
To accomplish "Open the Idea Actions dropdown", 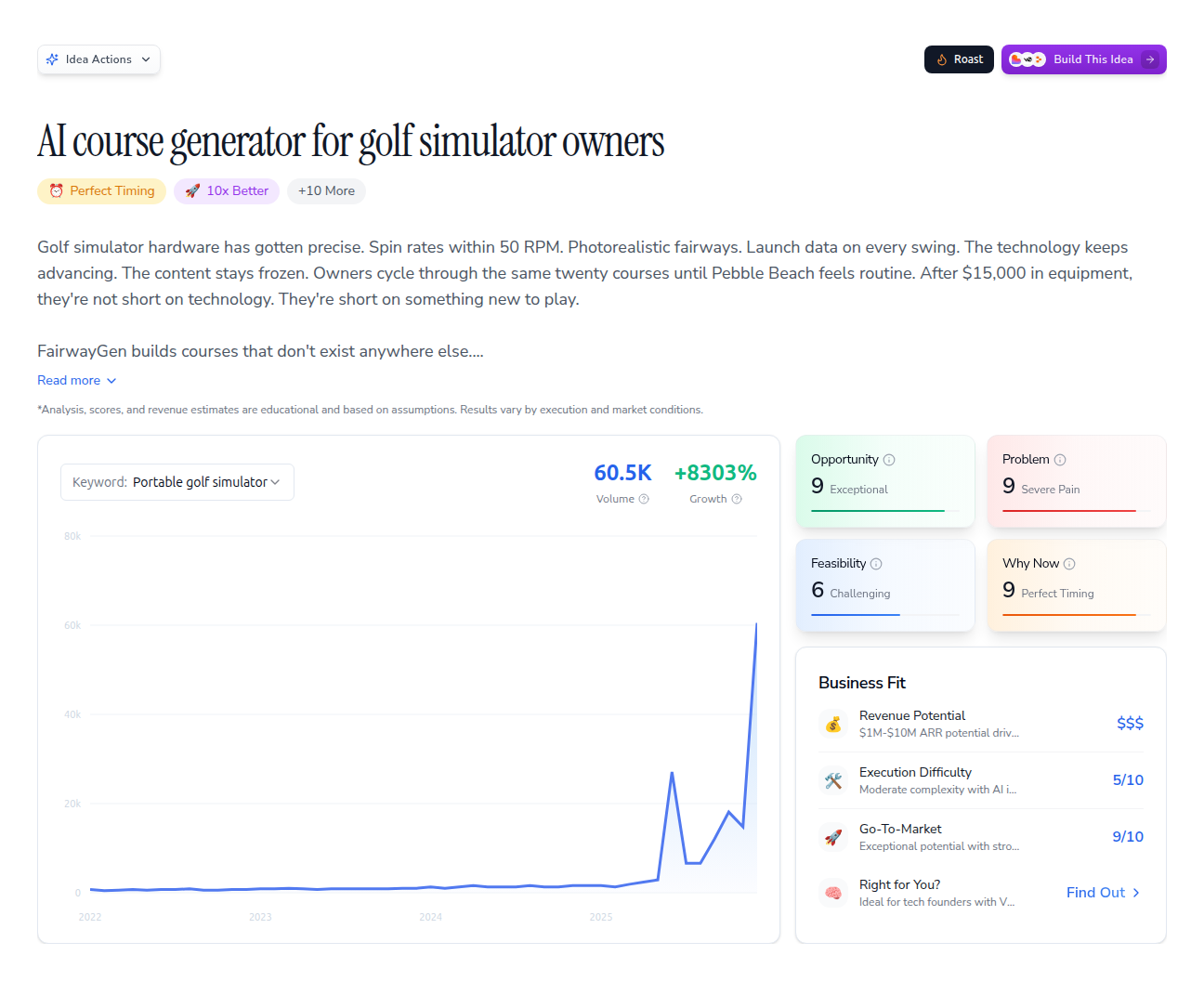I will point(98,59).
